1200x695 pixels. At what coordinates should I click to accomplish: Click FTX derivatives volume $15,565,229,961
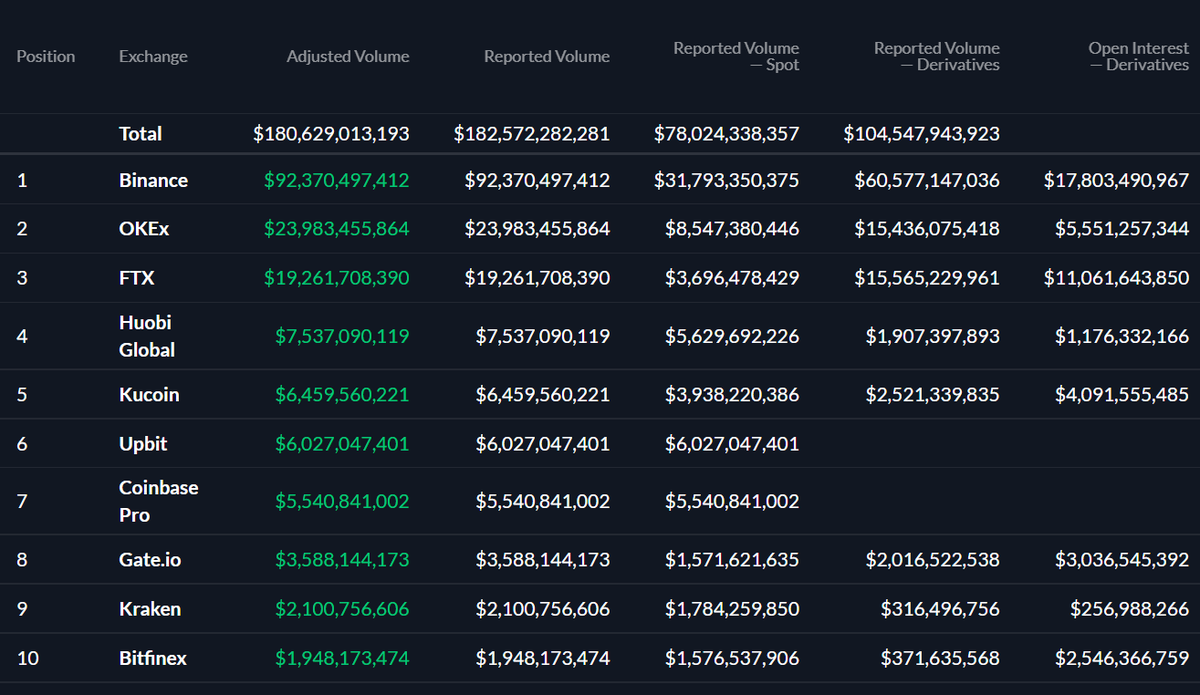927,278
